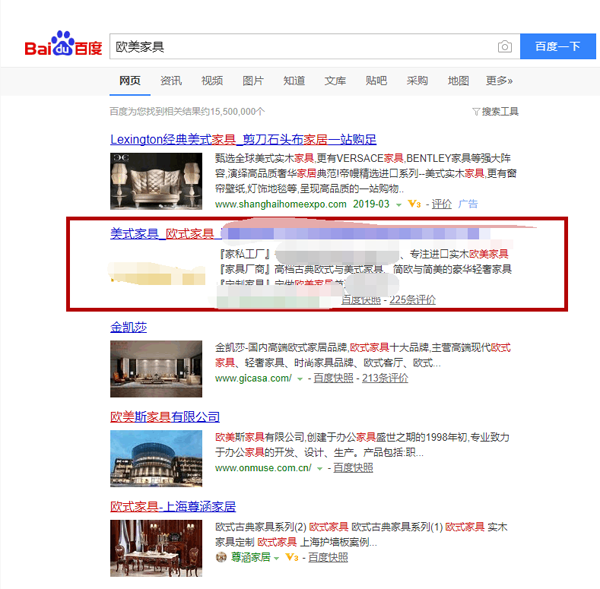Viewport: 600px width, 589px height.
Task: Switch to the 文库 tab
Action: coord(335,81)
